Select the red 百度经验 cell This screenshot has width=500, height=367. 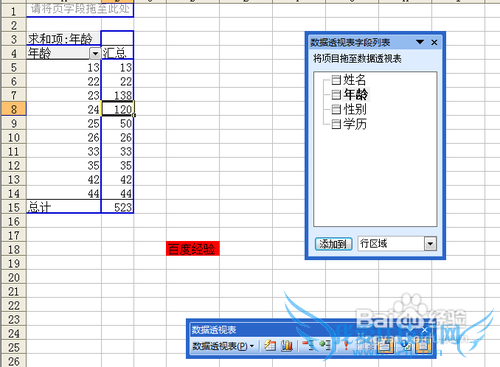click(x=193, y=249)
